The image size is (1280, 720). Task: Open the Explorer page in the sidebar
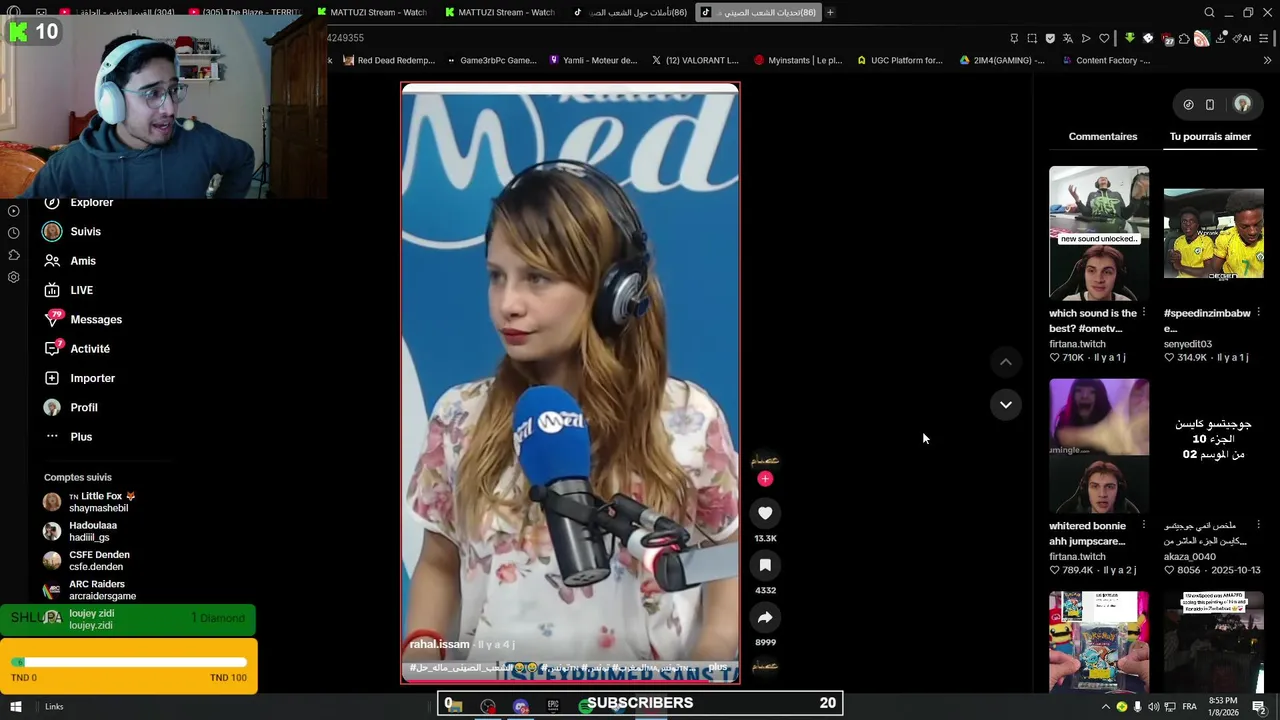pyautogui.click(x=78, y=202)
